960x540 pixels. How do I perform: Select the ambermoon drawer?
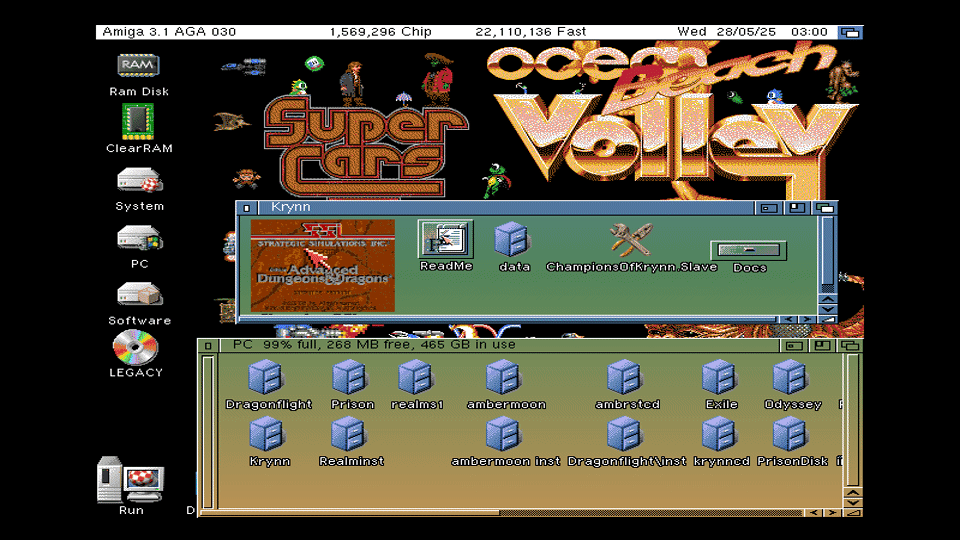503,377
